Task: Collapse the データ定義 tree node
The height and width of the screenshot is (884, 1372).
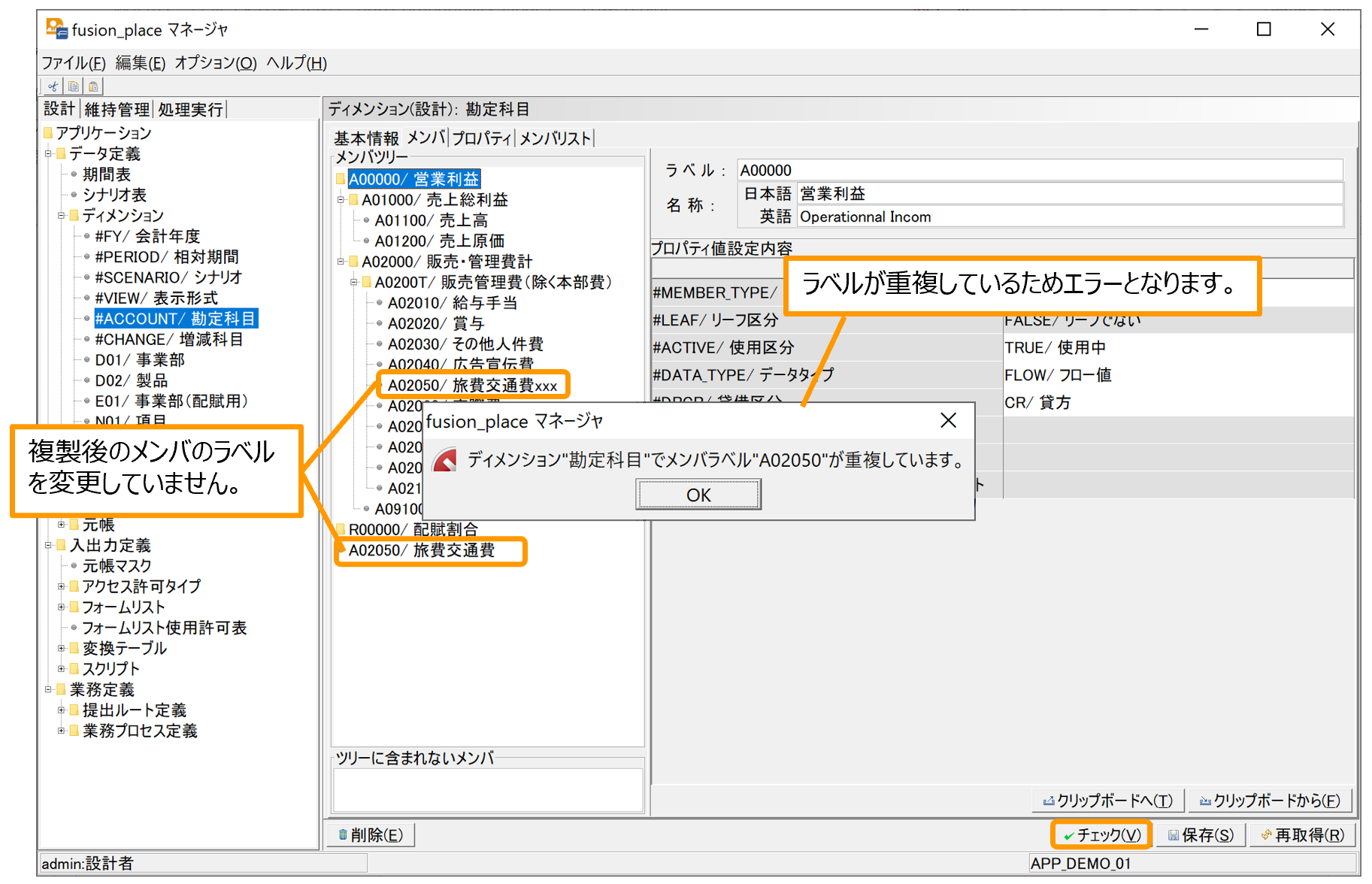Action: coord(48,153)
